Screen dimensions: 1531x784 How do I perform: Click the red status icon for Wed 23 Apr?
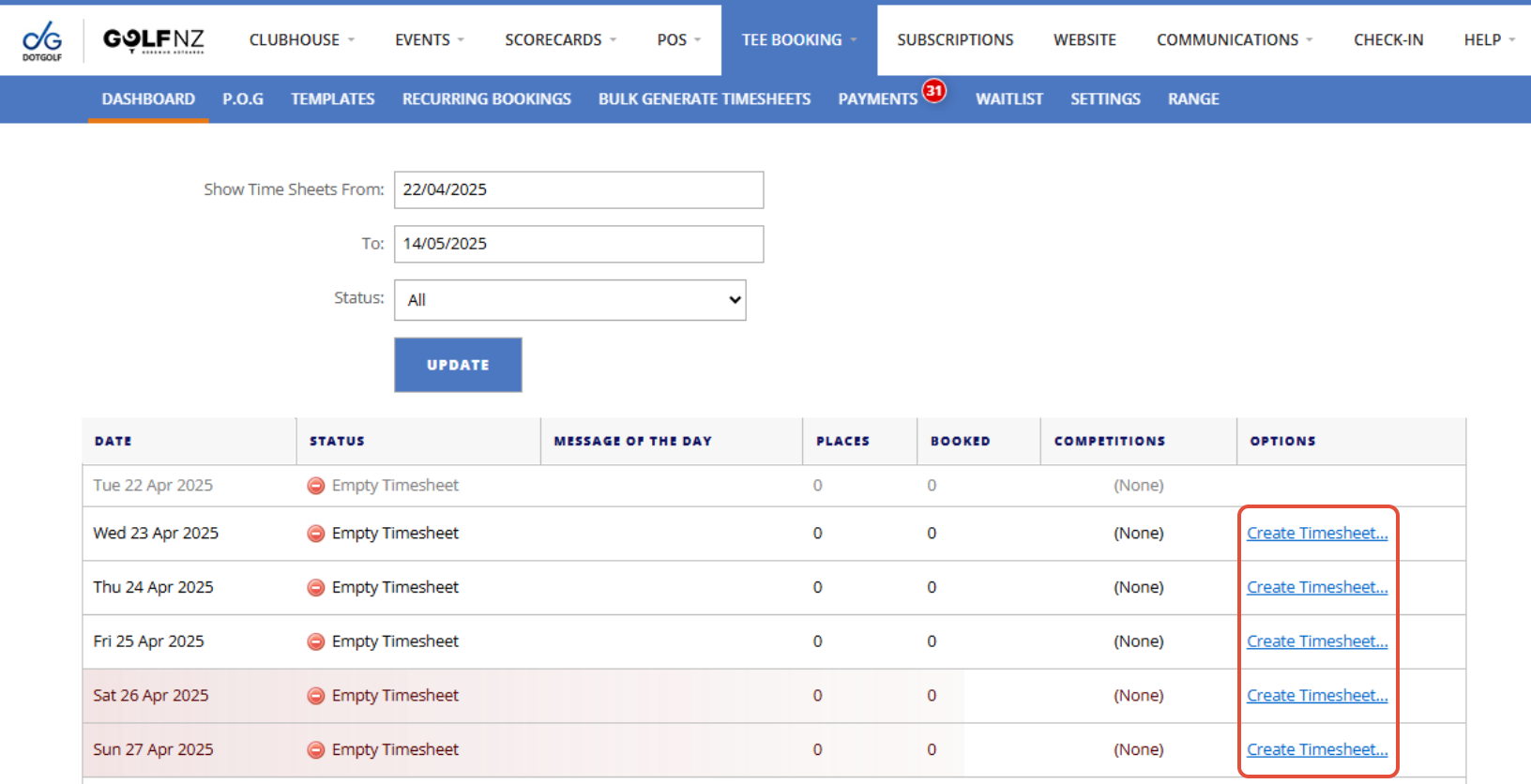pyautogui.click(x=316, y=534)
